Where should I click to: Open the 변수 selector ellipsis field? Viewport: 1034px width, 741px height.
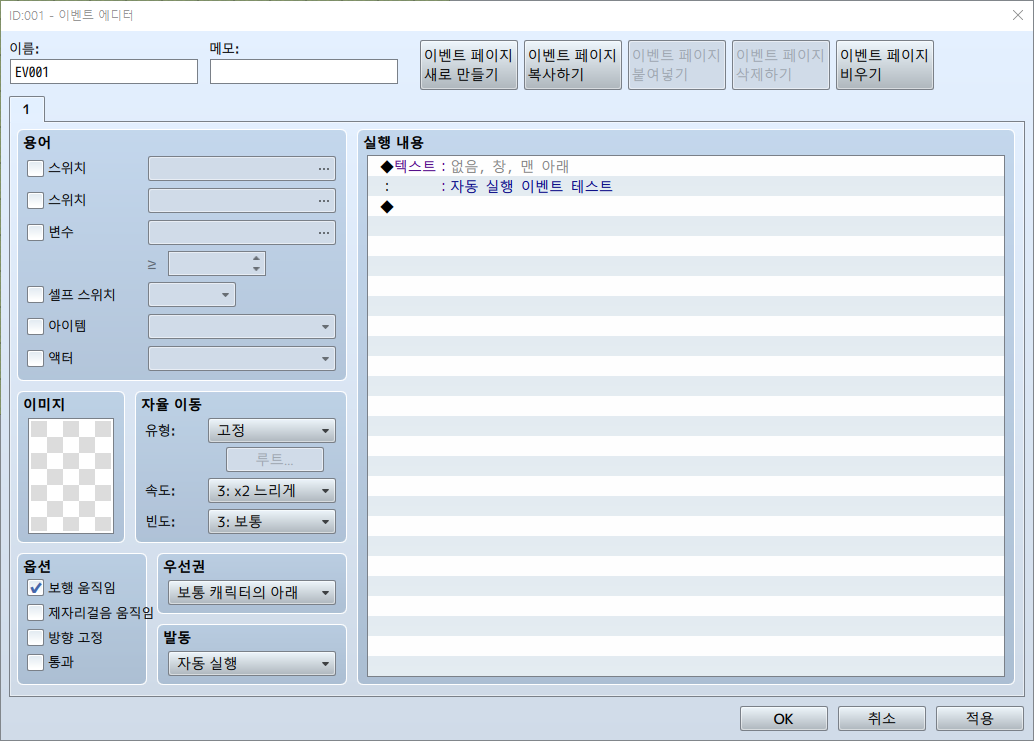(242, 232)
